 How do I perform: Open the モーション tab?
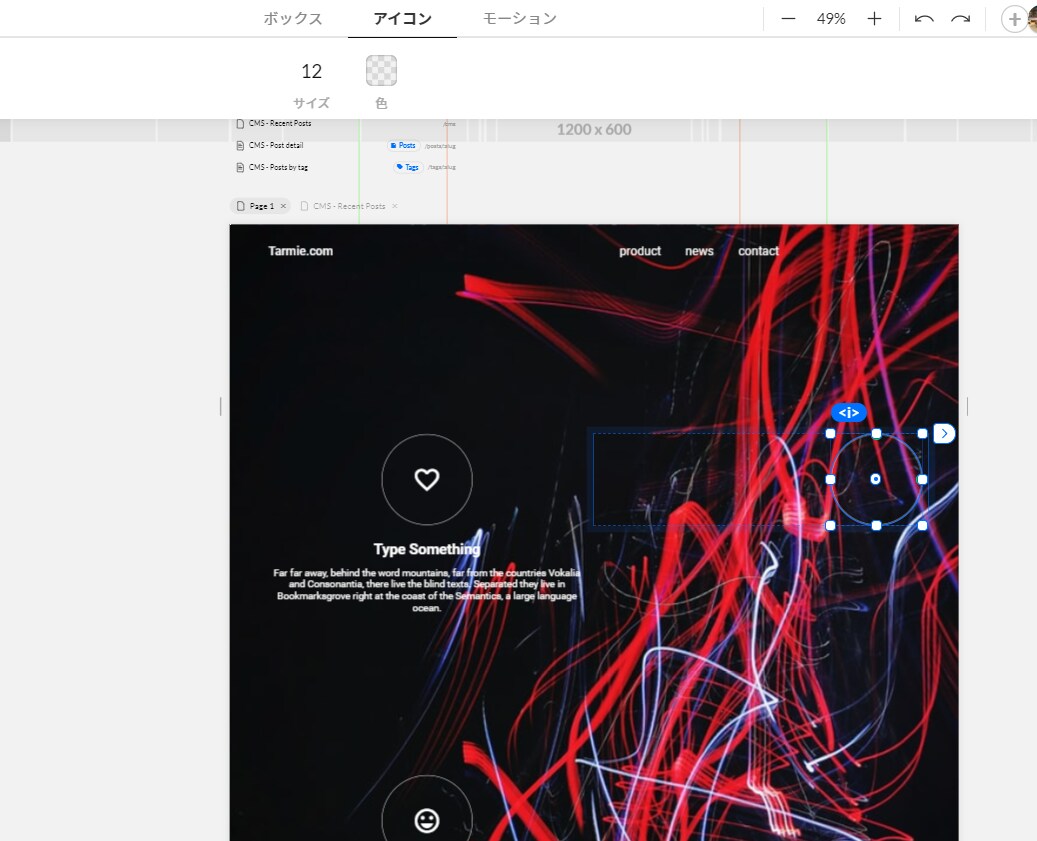519,19
